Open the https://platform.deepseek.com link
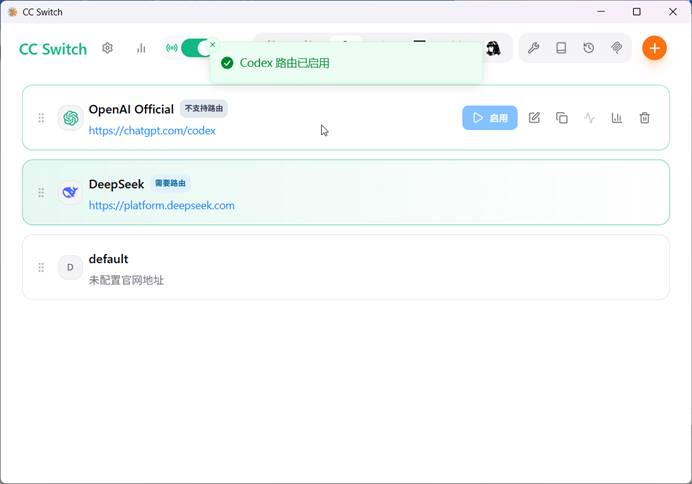The width and height of the screenshot is (692, 484). tap(162, 206)
